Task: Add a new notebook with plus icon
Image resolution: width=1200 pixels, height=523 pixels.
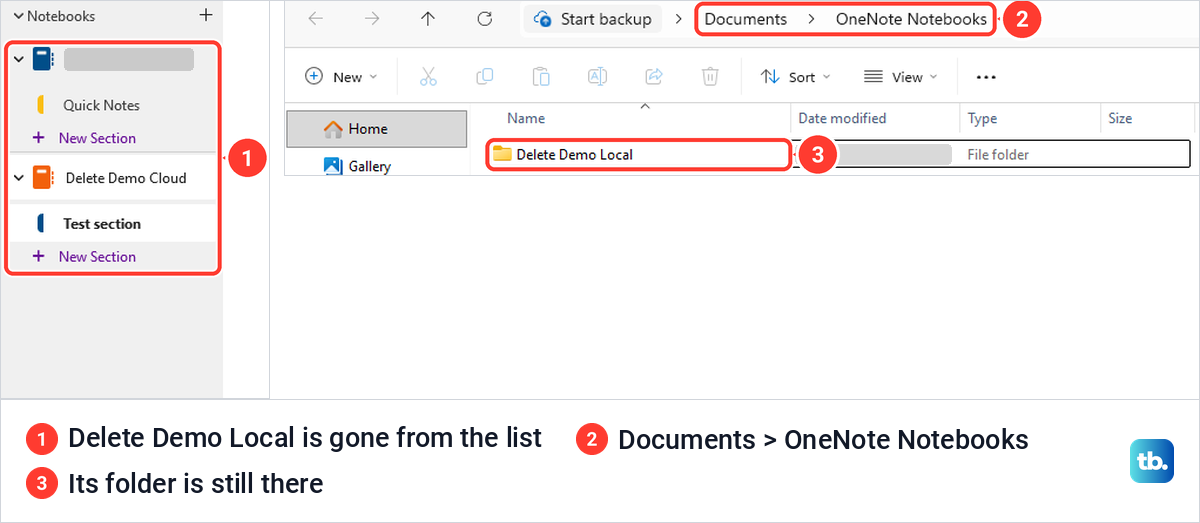Action: point(206,15)
